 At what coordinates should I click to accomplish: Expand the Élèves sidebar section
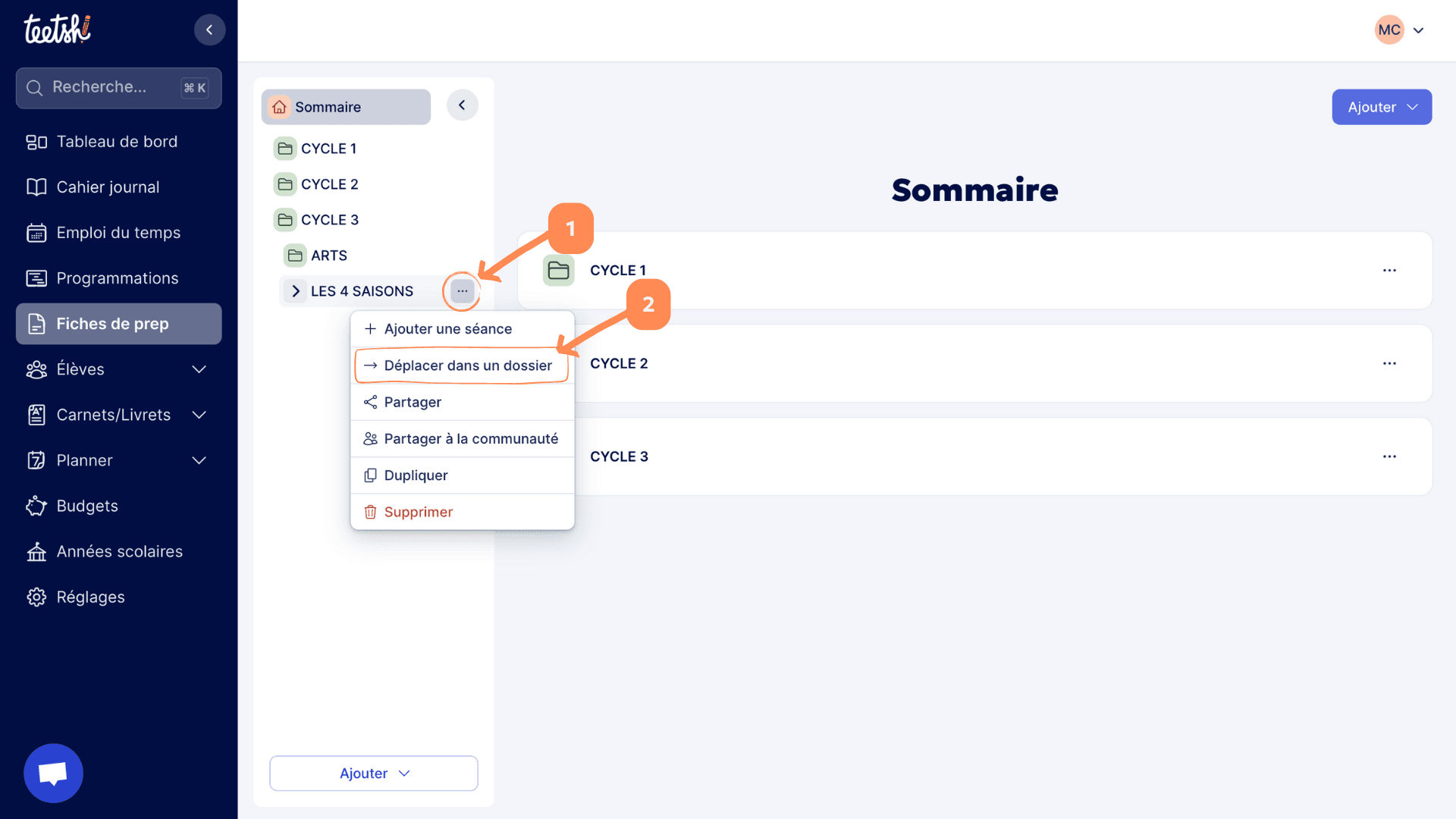[x=199, y=369]
